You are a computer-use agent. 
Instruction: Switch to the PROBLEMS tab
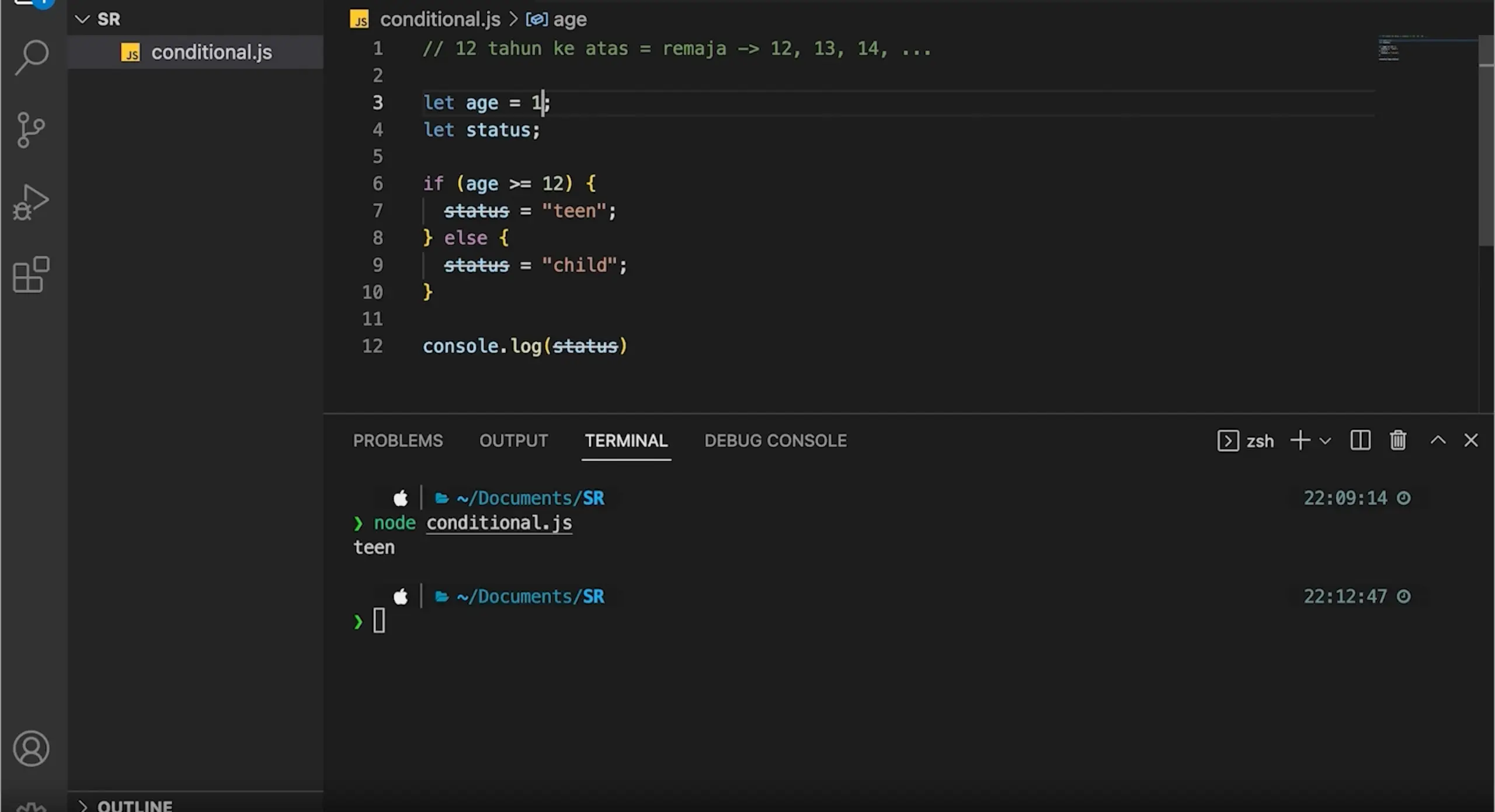pos(398,440)
